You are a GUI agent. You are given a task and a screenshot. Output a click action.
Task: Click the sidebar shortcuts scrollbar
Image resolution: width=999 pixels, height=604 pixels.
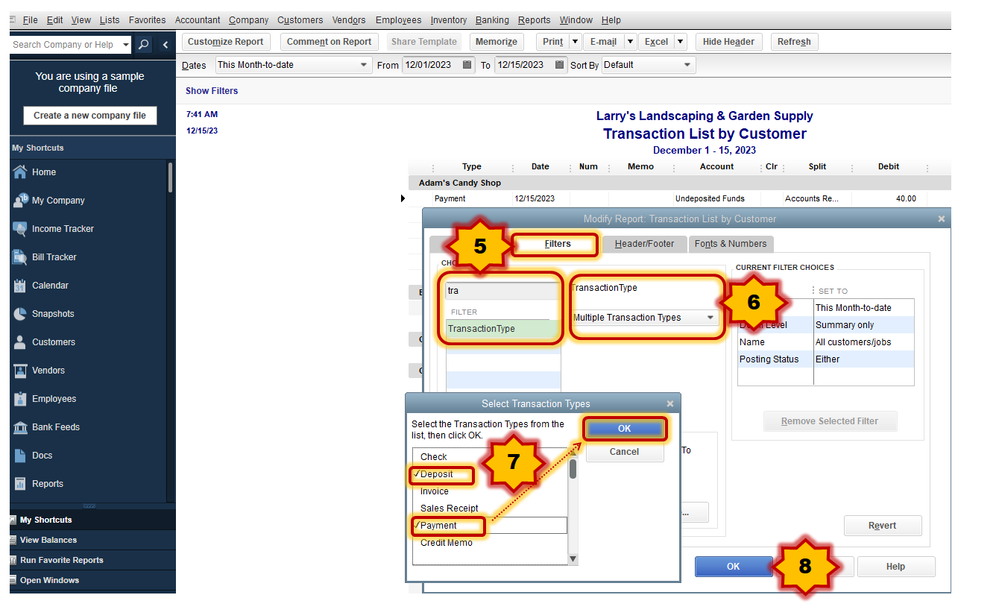pyautogui.click(x=170, y=178)
